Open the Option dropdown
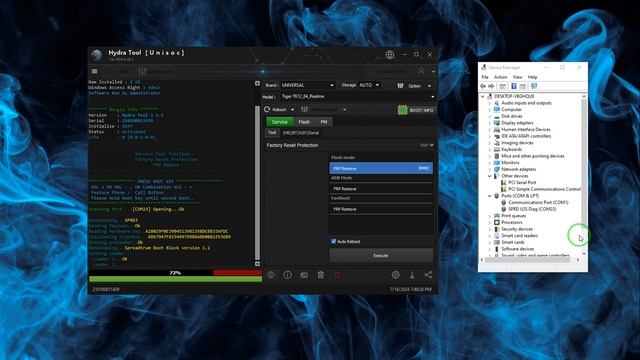640x360 pixels. 429,86
